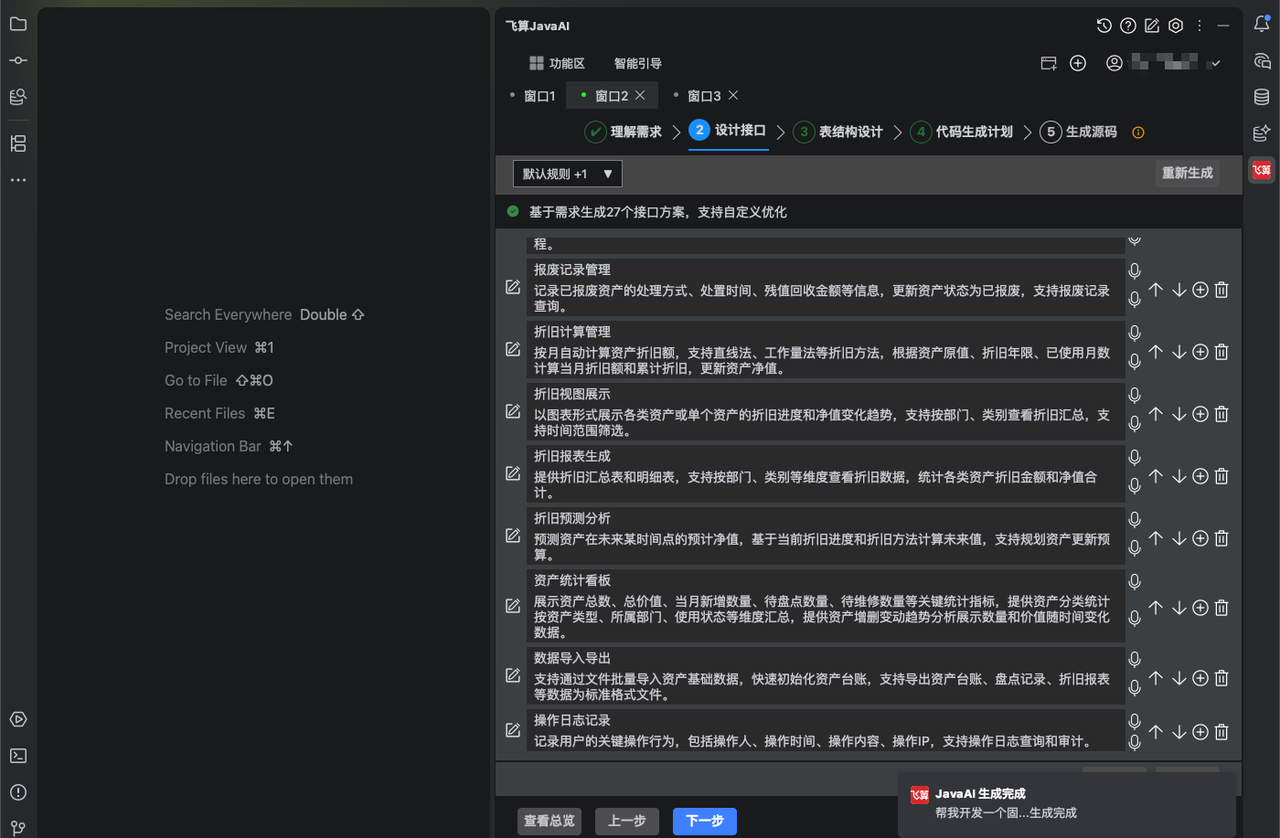Switch to the 智能引导 tab
The width and height of the screenshot is (1280, 838).
coord(638,63)
